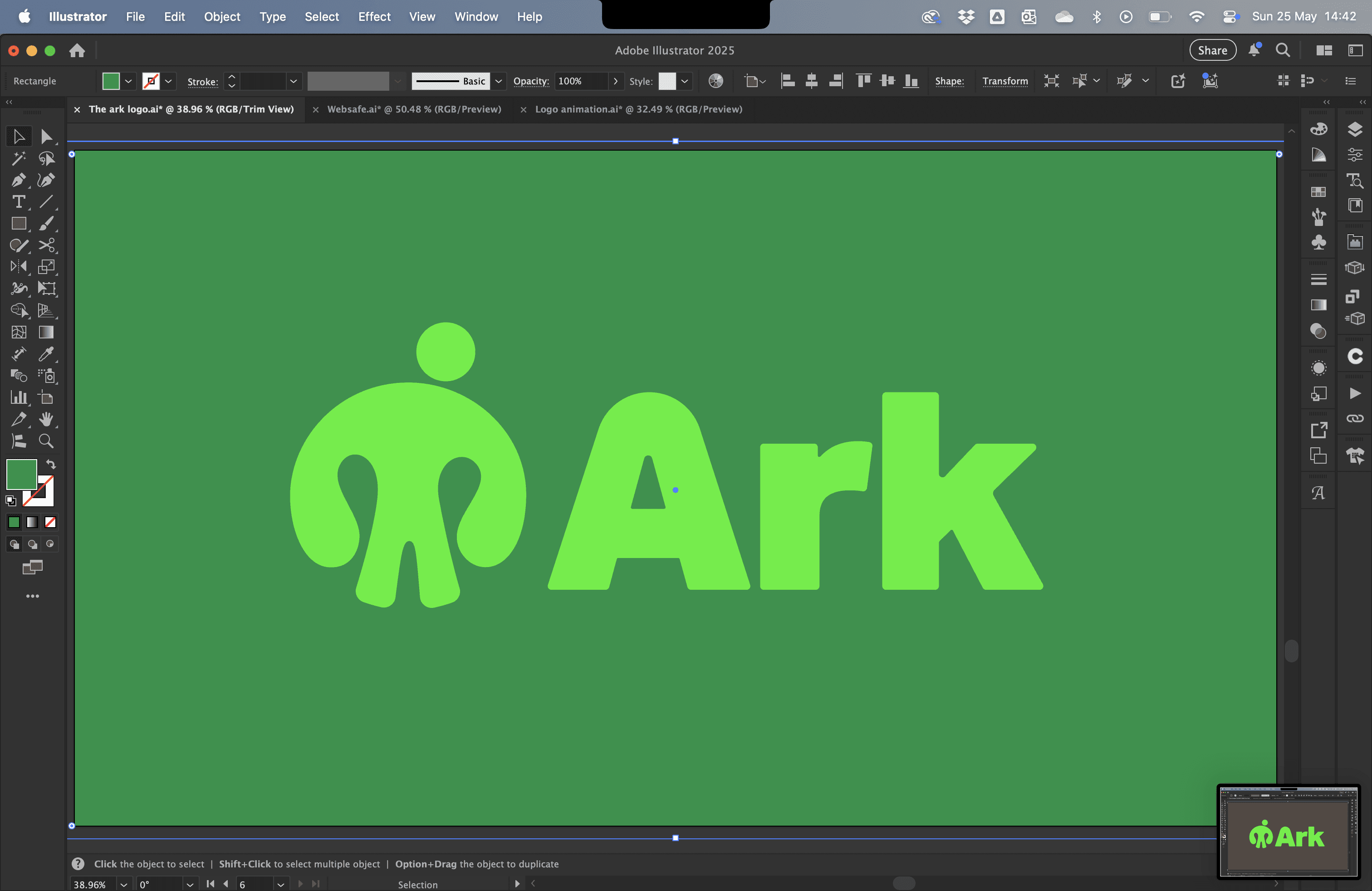Image resolution: width=1372 pixels, height=891 pixels.
Task: Select the Artboard tool
Action: click(x=46, y=398)
